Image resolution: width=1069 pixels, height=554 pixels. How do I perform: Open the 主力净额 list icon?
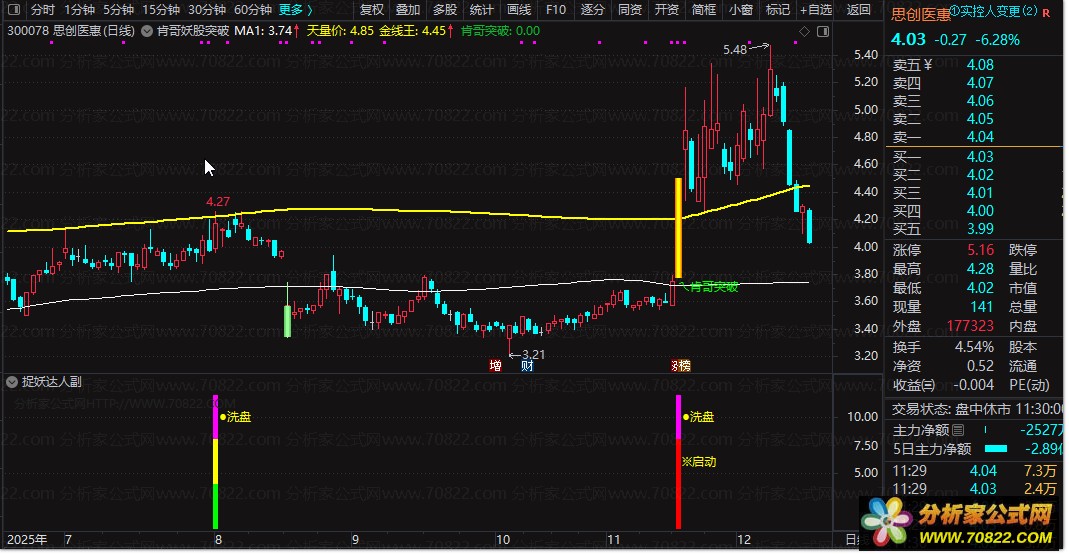[958, 430]
